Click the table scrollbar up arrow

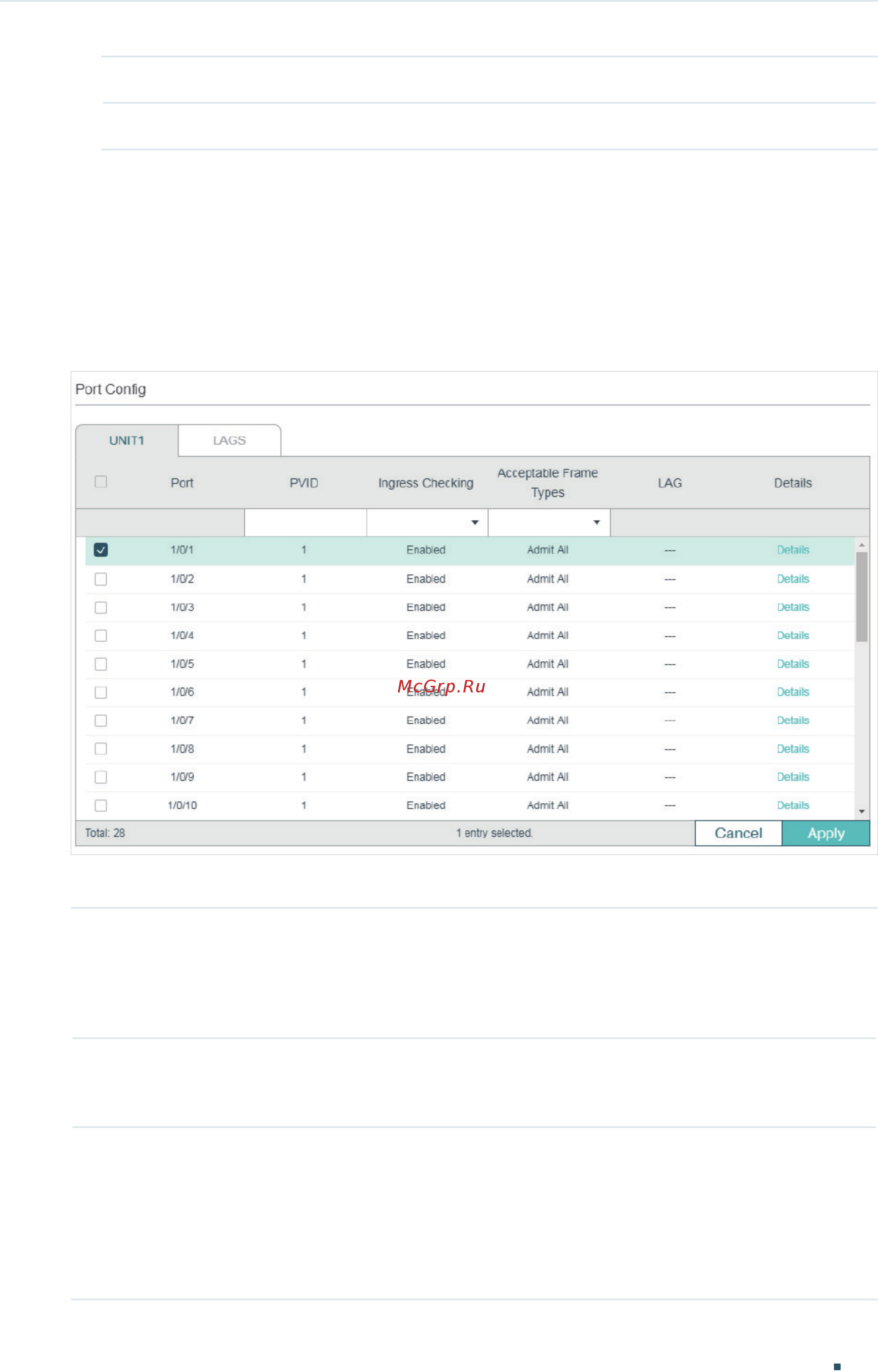pyautogui.click(x=862, y=546)
